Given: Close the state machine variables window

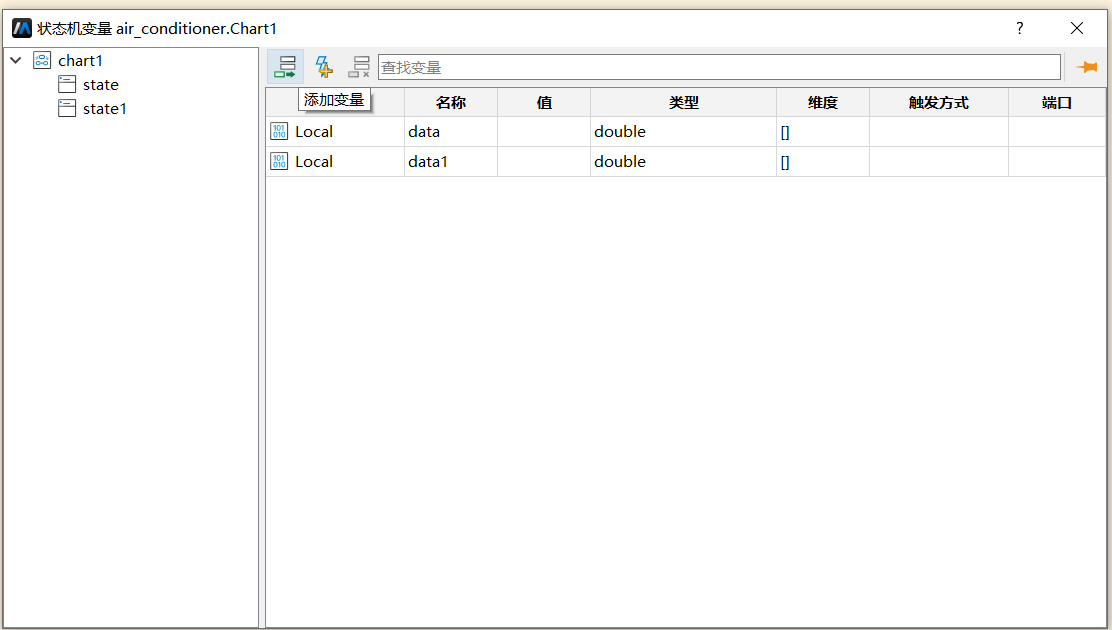Looking at the screenshot, I should pyautogui.click(x=1077, y=28).
